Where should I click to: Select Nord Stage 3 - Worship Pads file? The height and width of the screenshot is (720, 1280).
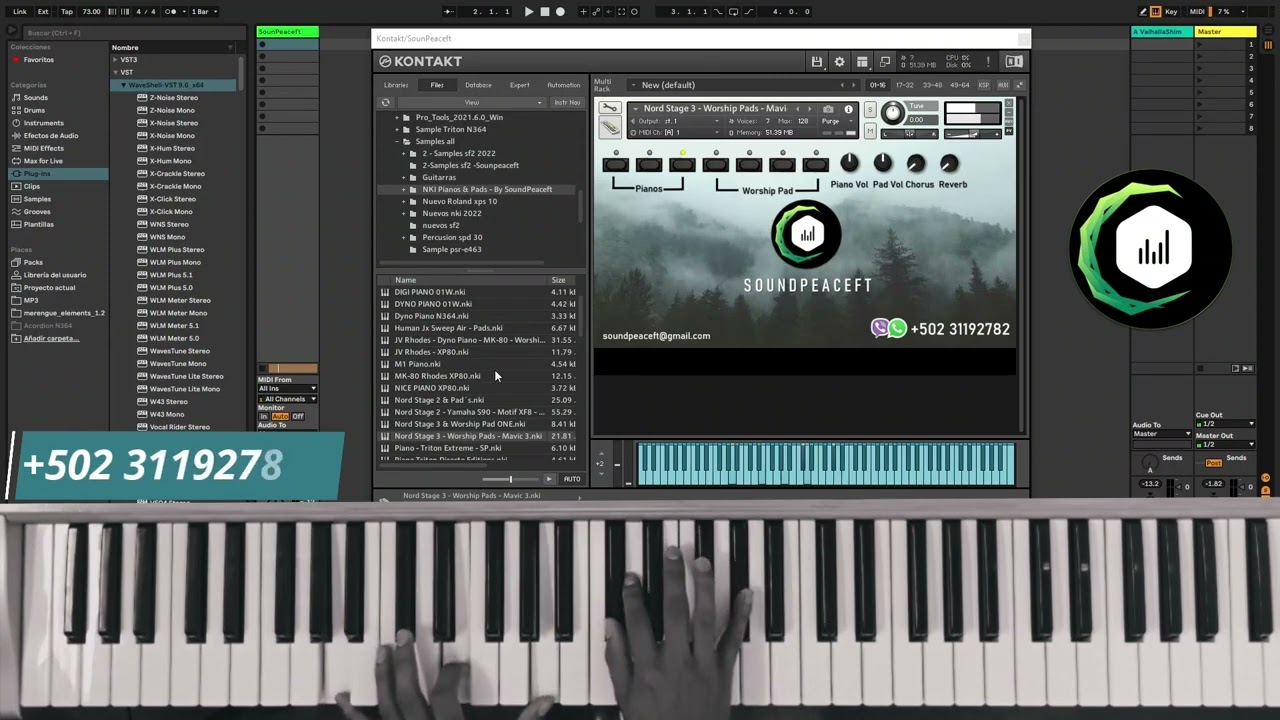pos(468,436)
